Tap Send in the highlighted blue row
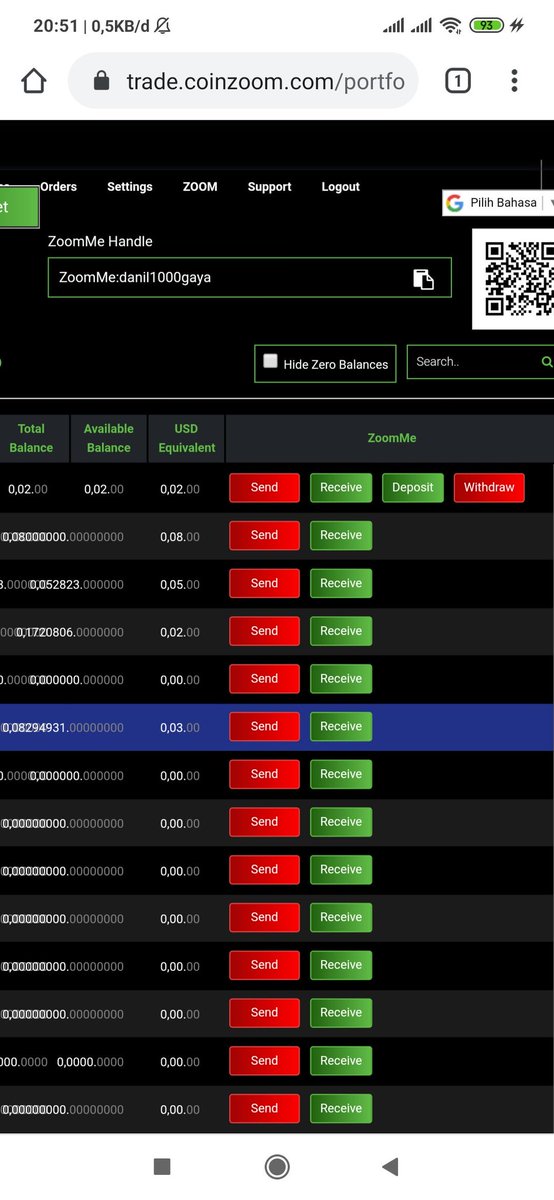This screenshot has height=1200, width=554. point(264,727)
